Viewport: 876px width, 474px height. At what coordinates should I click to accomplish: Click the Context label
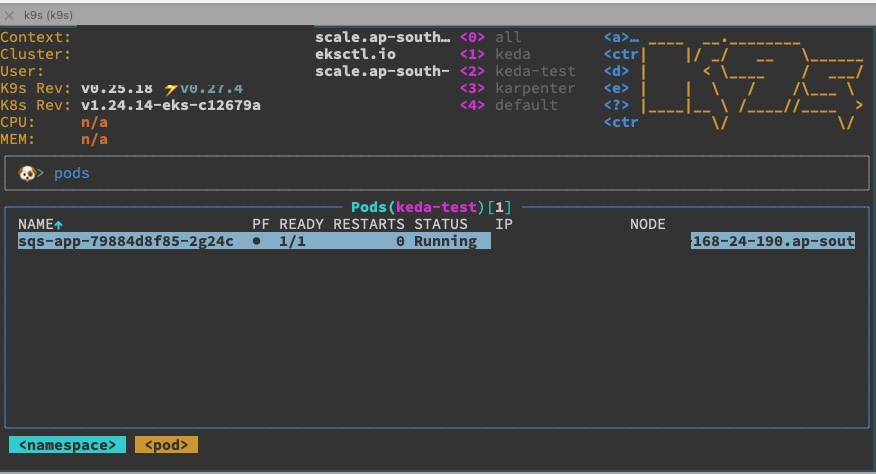36,37
